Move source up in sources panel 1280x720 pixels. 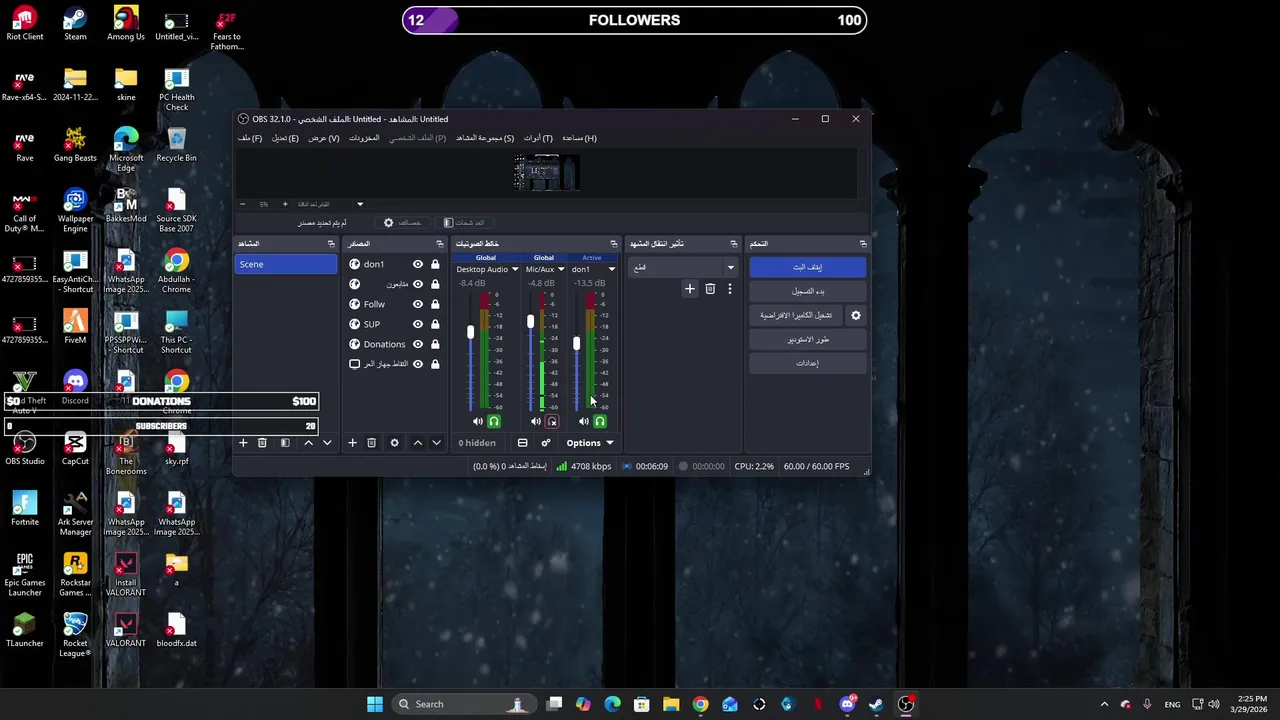[x=418, y=443]
